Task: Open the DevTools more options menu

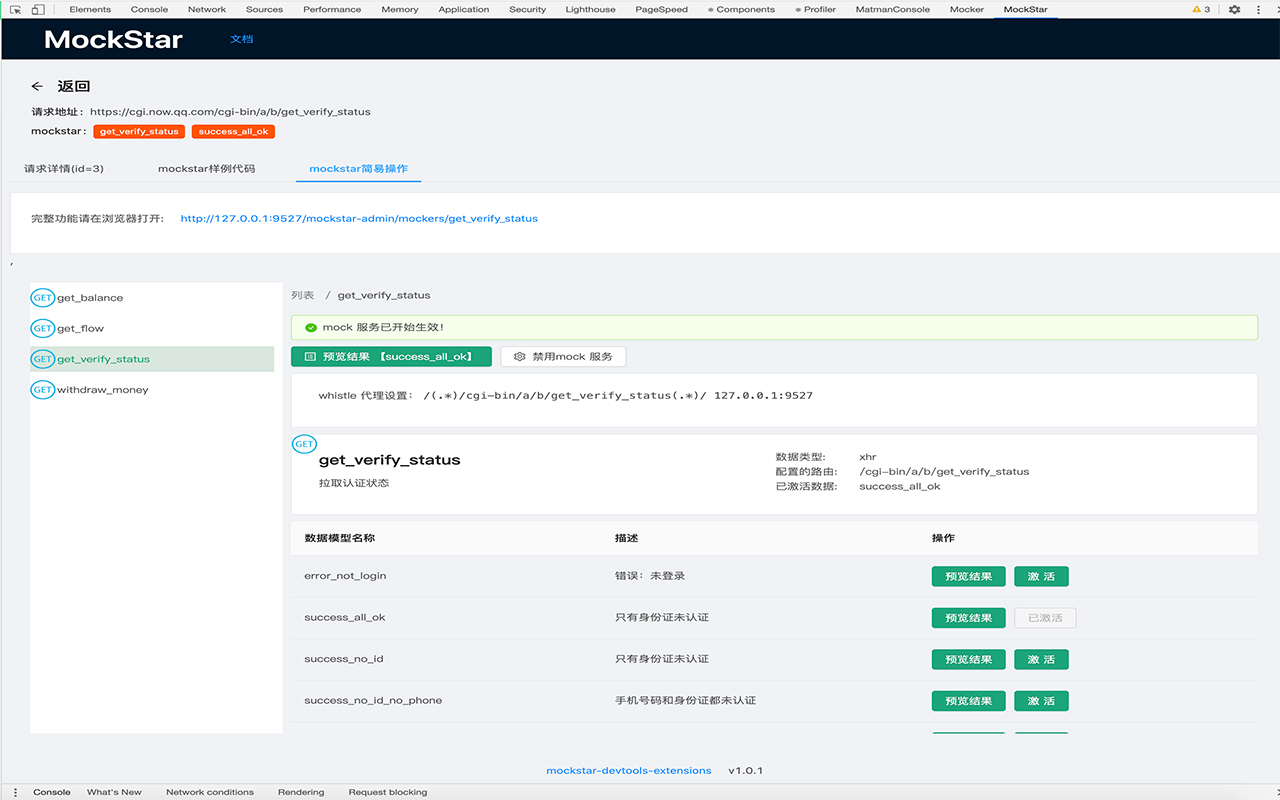Action: click(x=1261, y=9)
